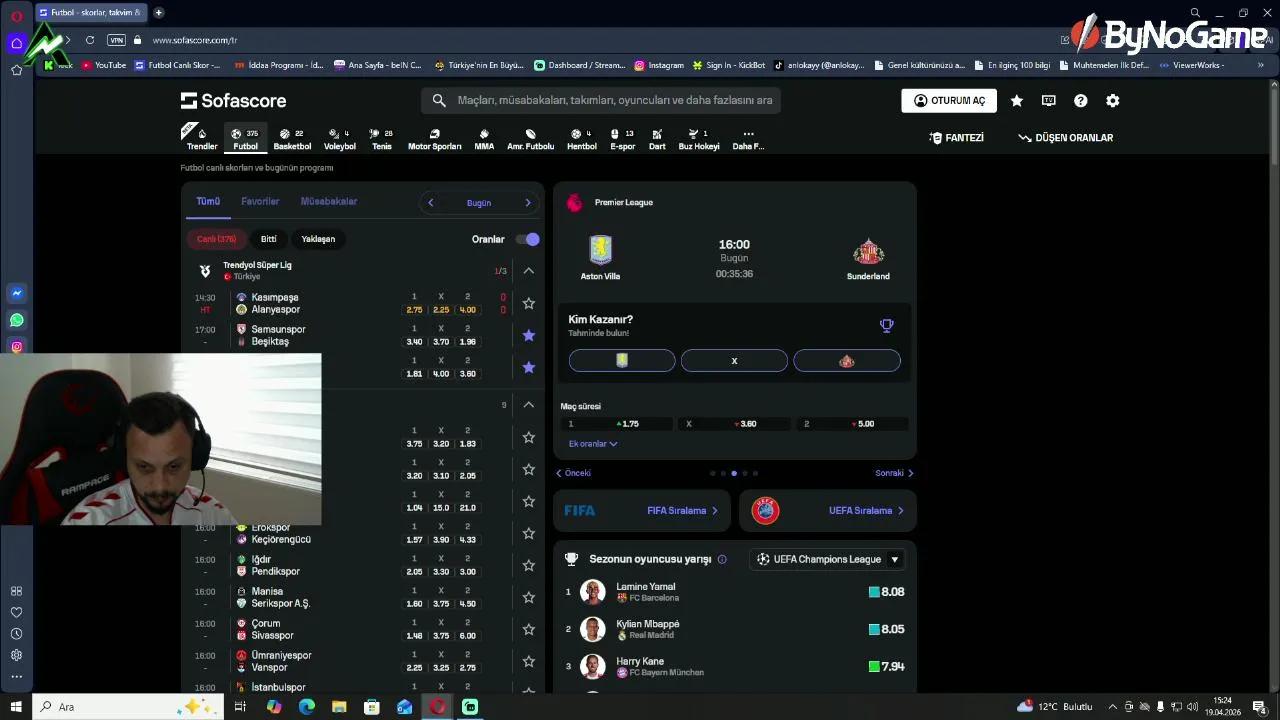Select the Bitti filter

pyautogui.click(x=269, y=239)
